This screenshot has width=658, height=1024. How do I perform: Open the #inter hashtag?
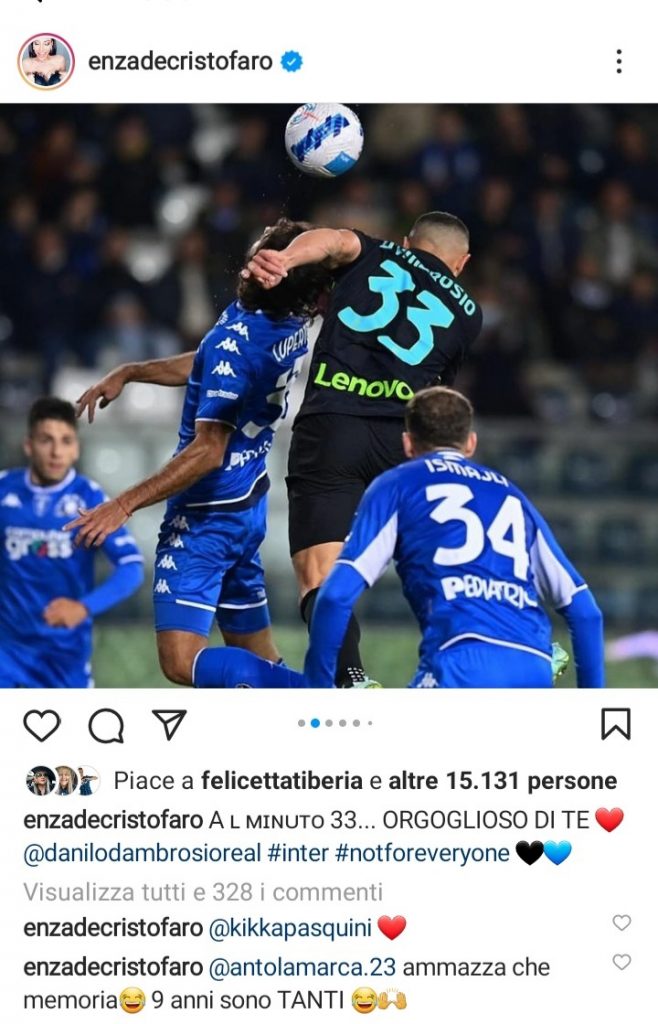298,853
